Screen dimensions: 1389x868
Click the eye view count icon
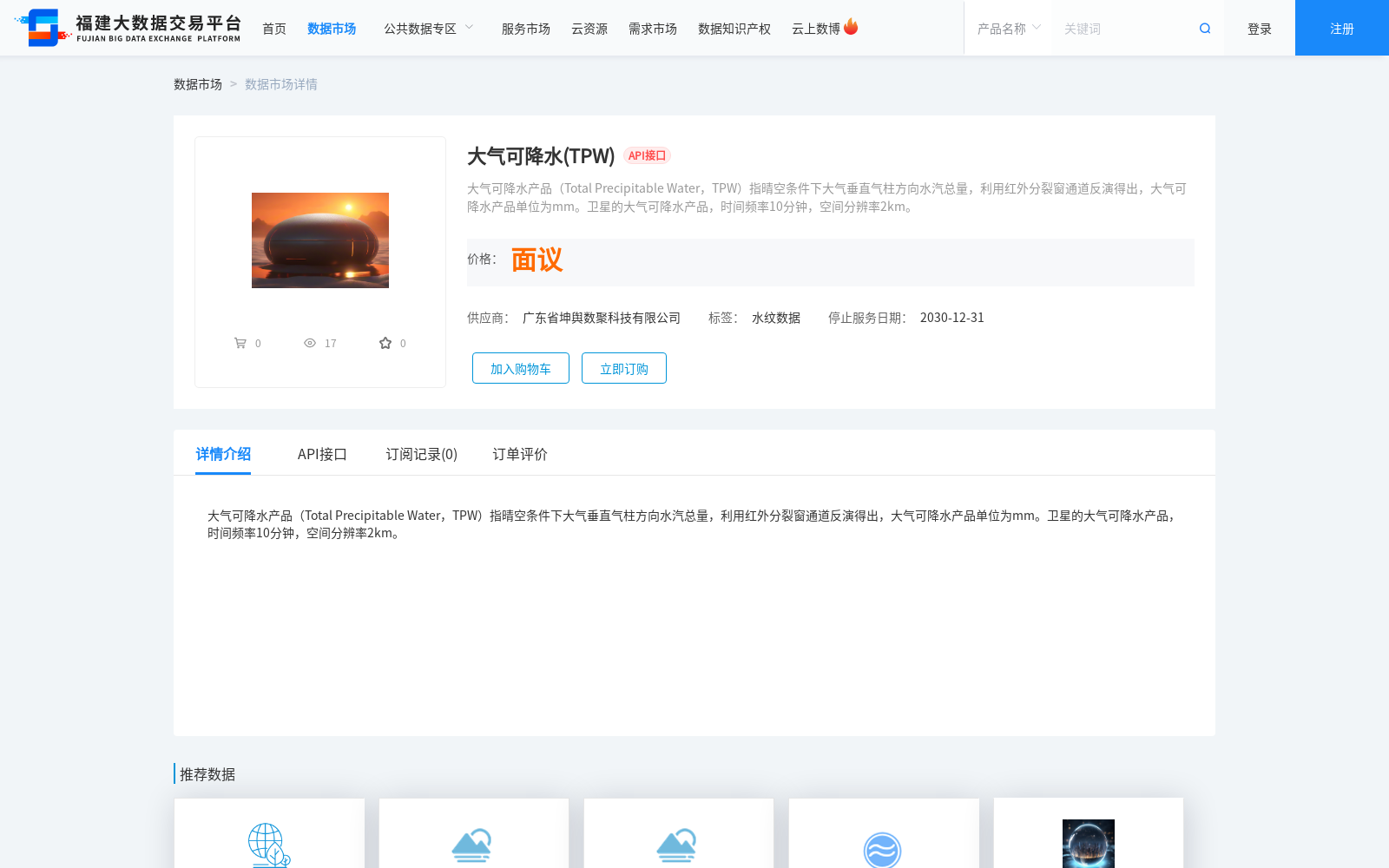pos(310,343)
